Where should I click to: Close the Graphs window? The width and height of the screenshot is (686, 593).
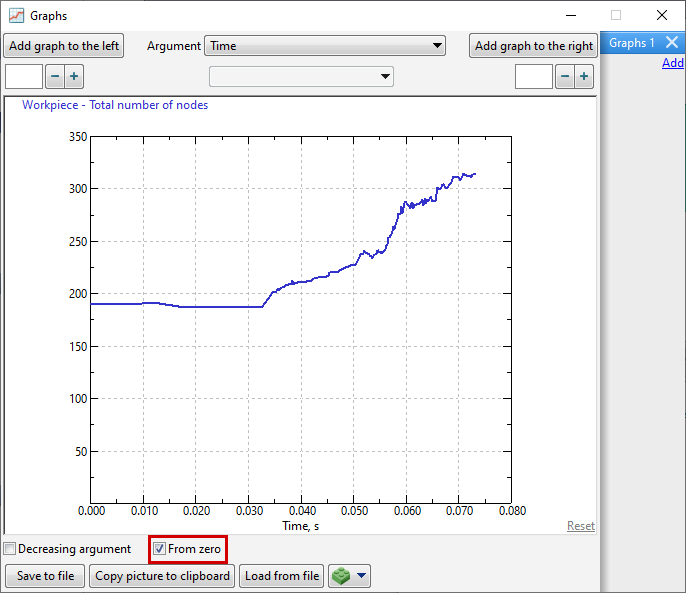click(662, 15)
